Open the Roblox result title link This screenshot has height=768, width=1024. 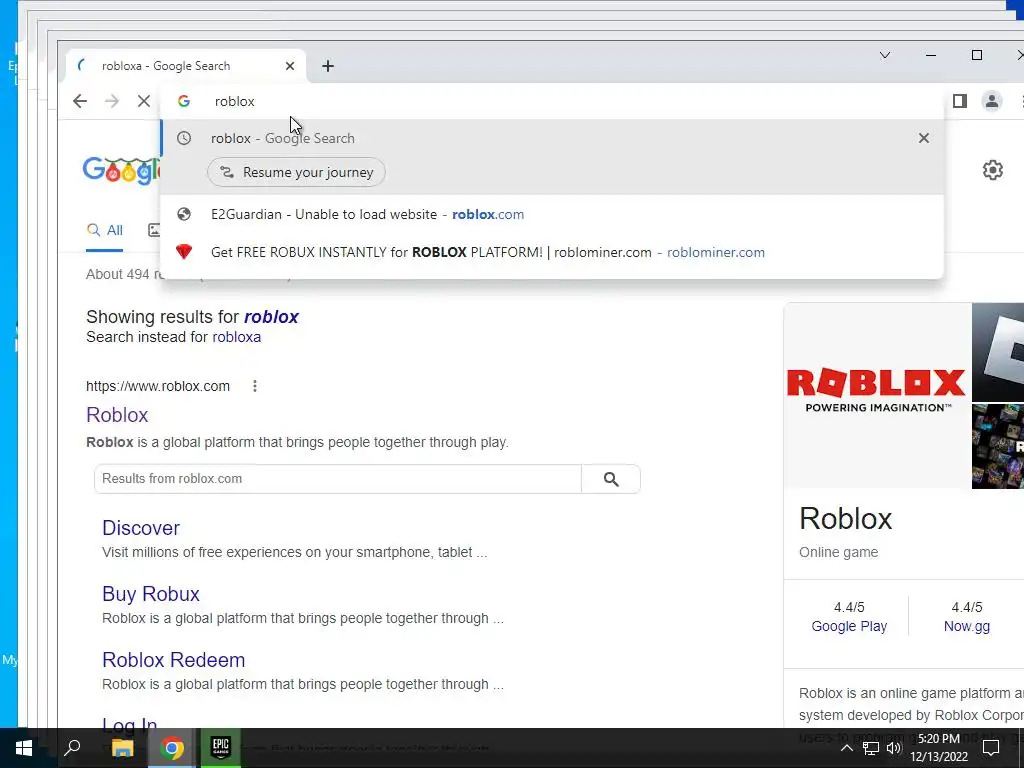pyautogui.click(x=117, y=415)
